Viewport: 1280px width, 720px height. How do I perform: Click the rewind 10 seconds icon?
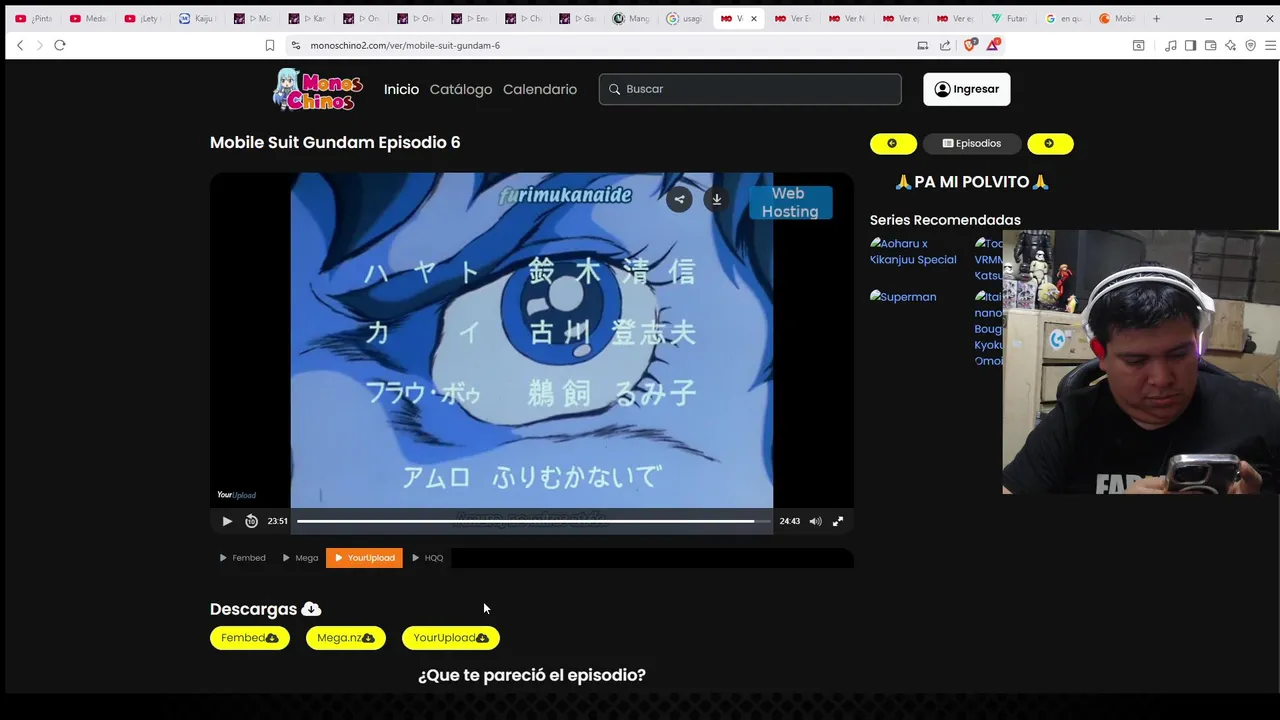(251, 521)
